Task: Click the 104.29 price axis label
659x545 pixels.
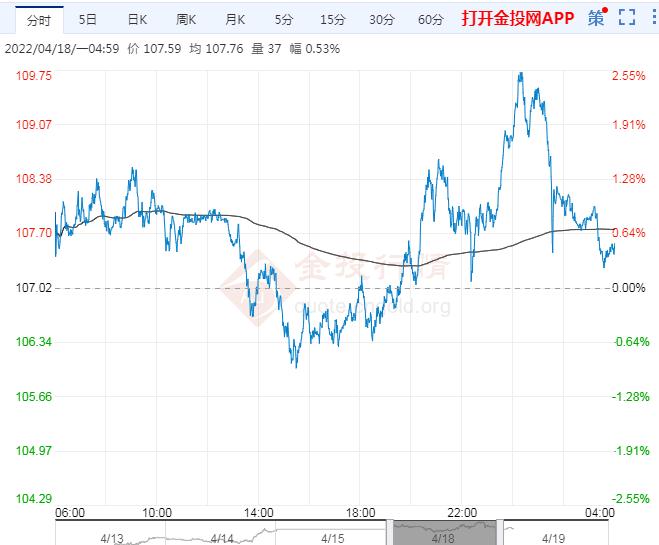Action: (x=34, y=499)
